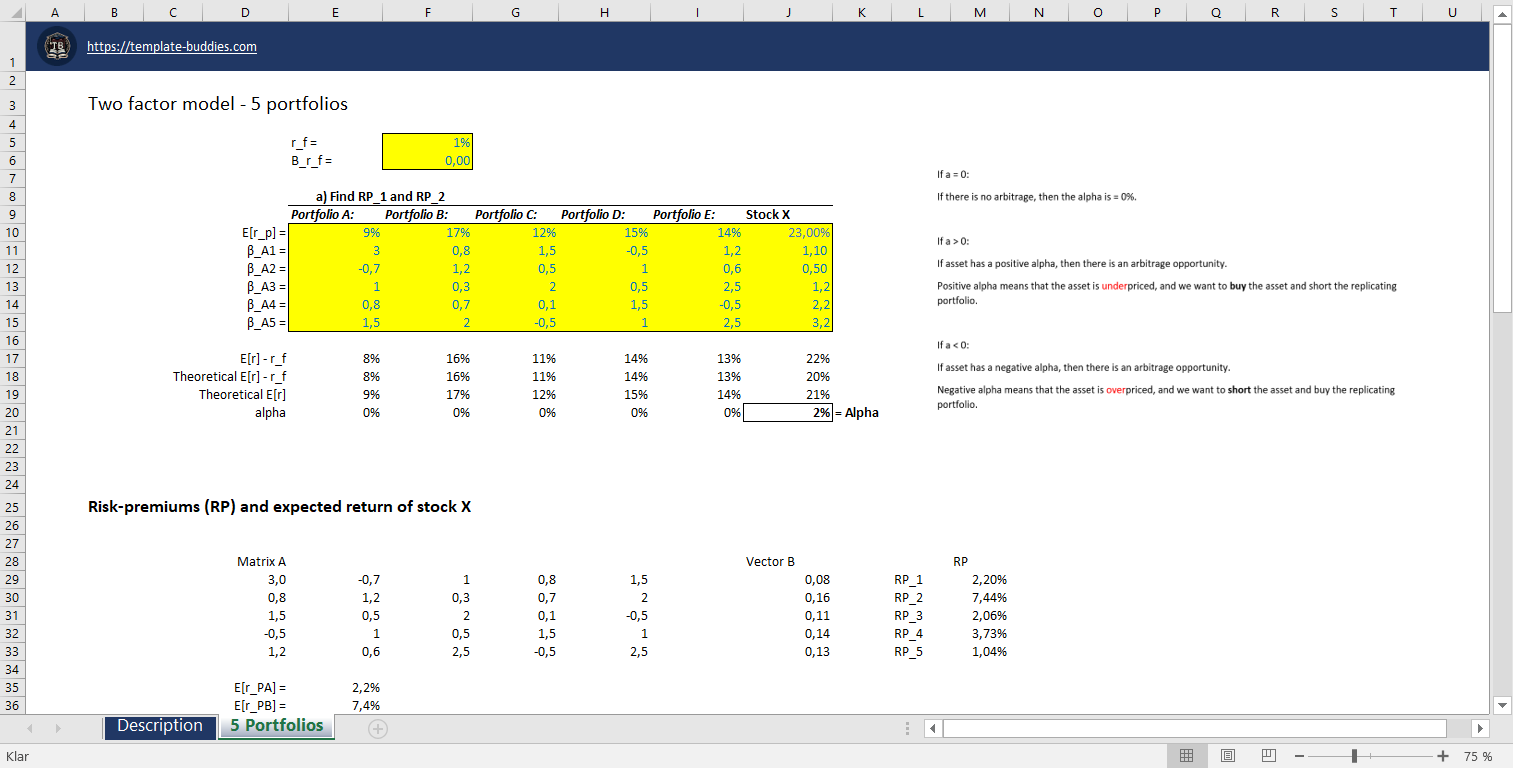Click the zoom slider handle
Screen dimensions: 1513x768
click(1355, 757)
